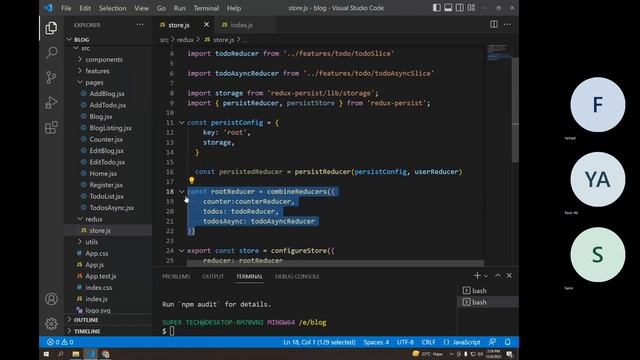Open the new terminal profile dropdown arrow

(486, 276)
